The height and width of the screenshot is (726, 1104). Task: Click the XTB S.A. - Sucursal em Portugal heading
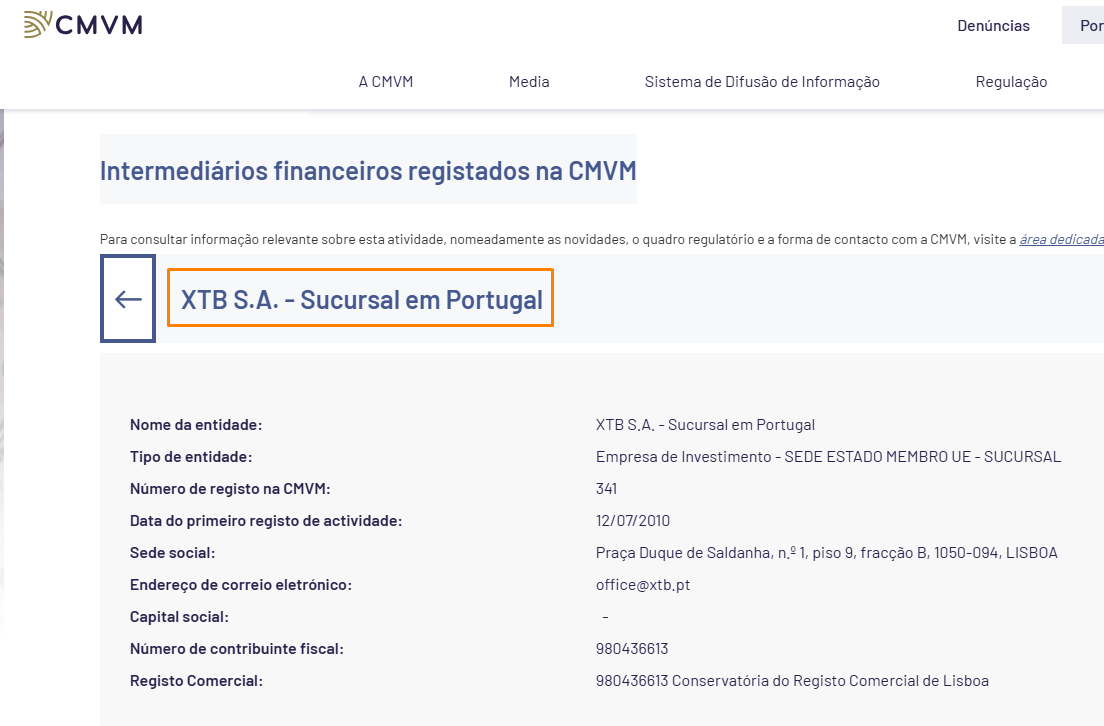point(361,299)
